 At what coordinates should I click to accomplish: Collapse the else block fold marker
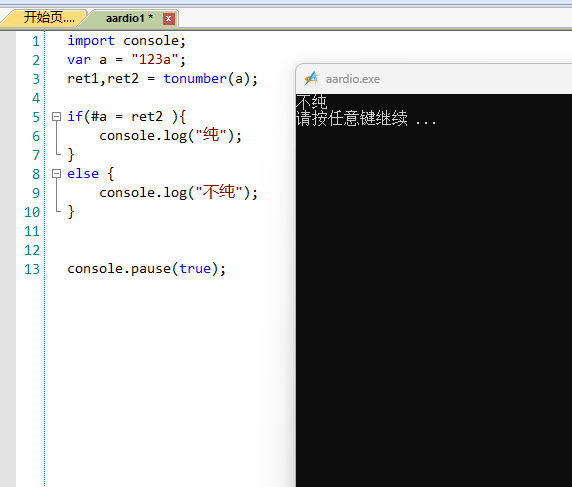pyautogui.click(x=56, y=173)
